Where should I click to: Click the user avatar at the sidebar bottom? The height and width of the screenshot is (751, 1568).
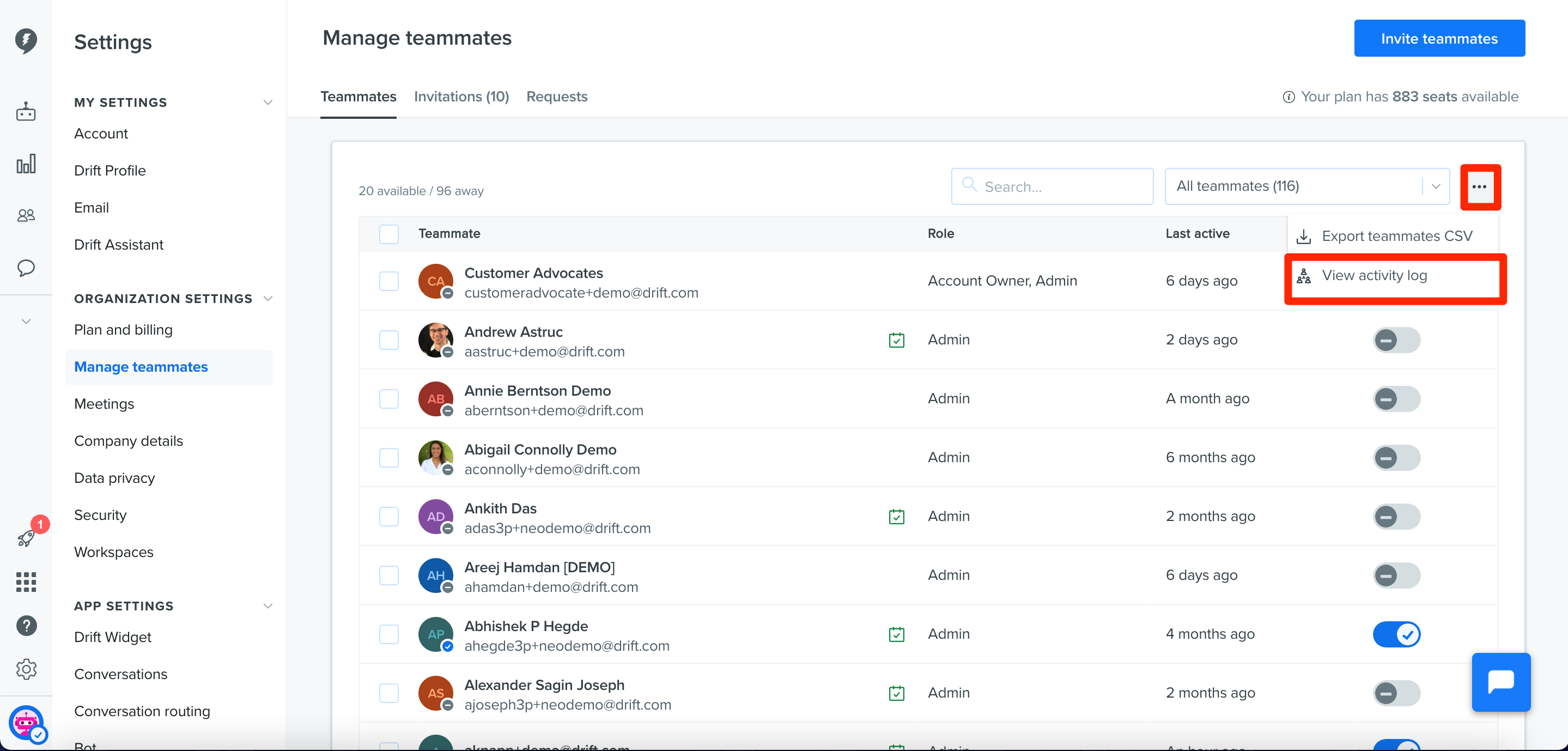(26, 724)
